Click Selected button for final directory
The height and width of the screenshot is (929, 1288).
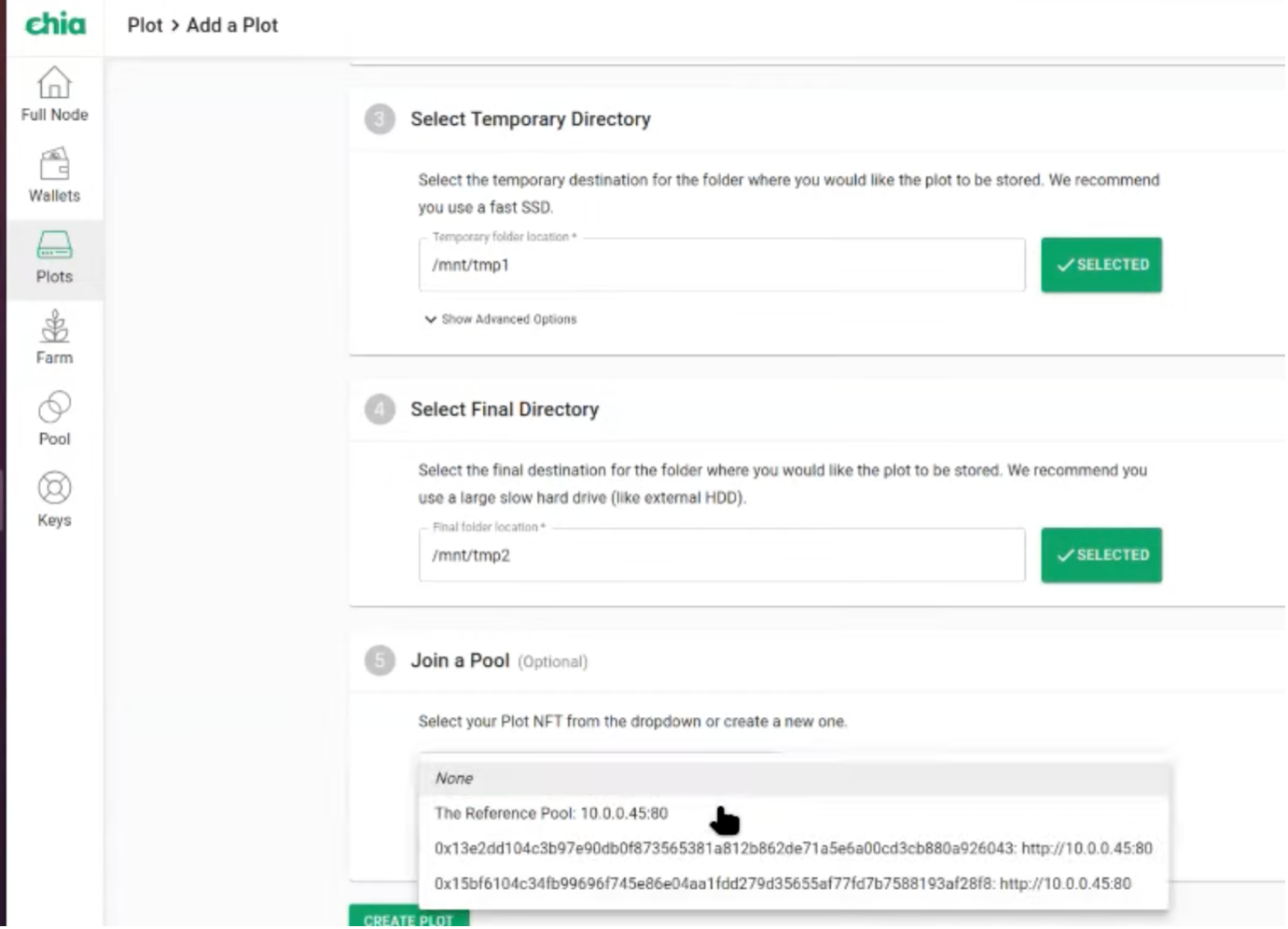click(x=1101, y=555)
